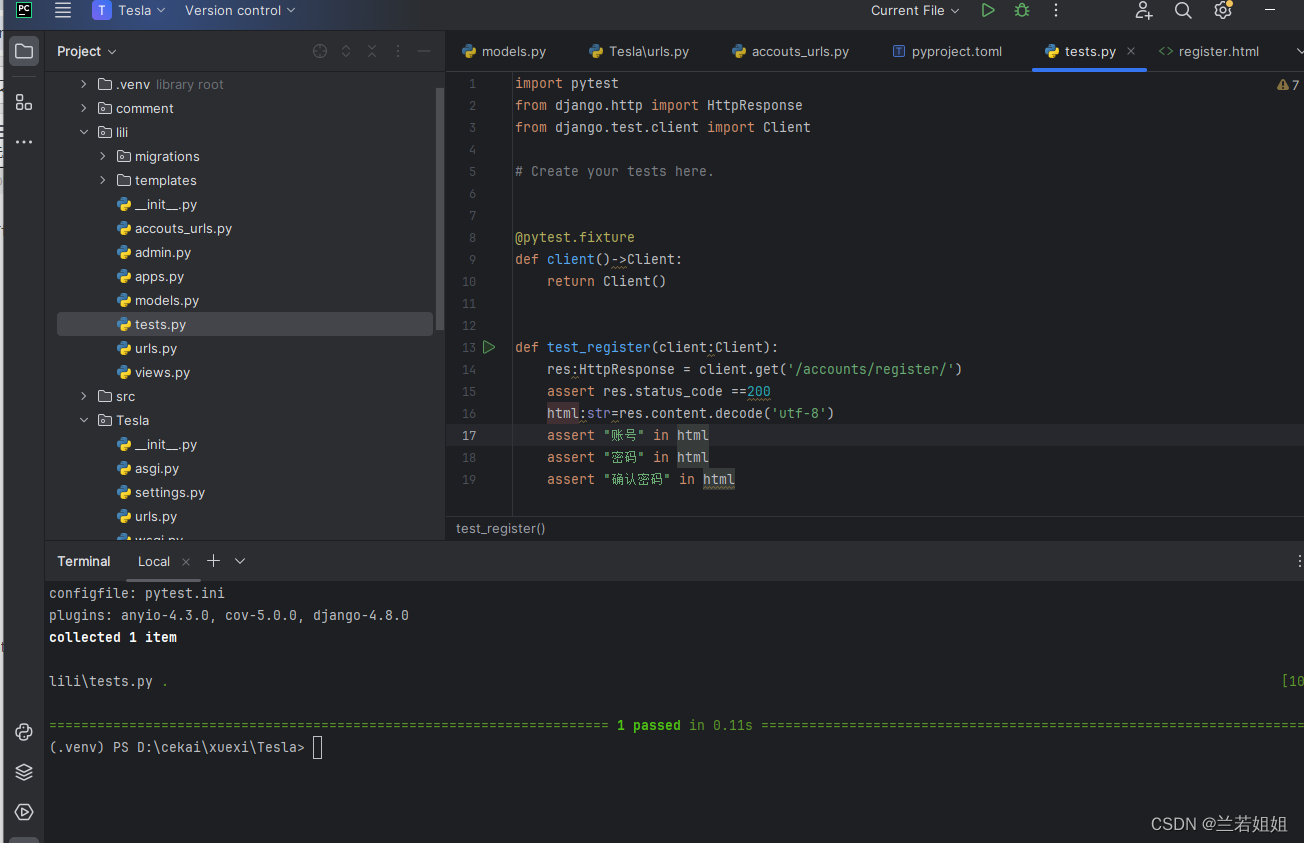
Task: Open the Run tool window icon at bottom left
Action: tap(24, 812)
